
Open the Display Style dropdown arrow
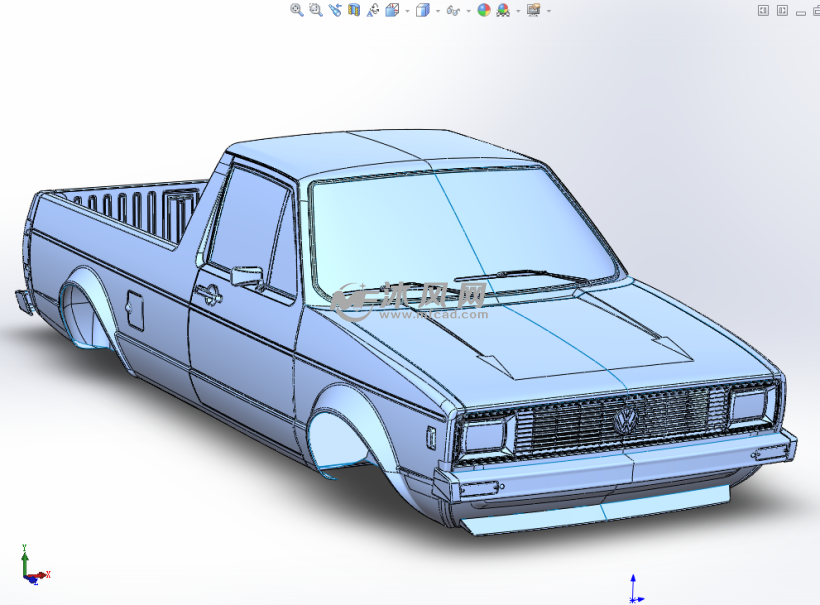pos(438,11)
